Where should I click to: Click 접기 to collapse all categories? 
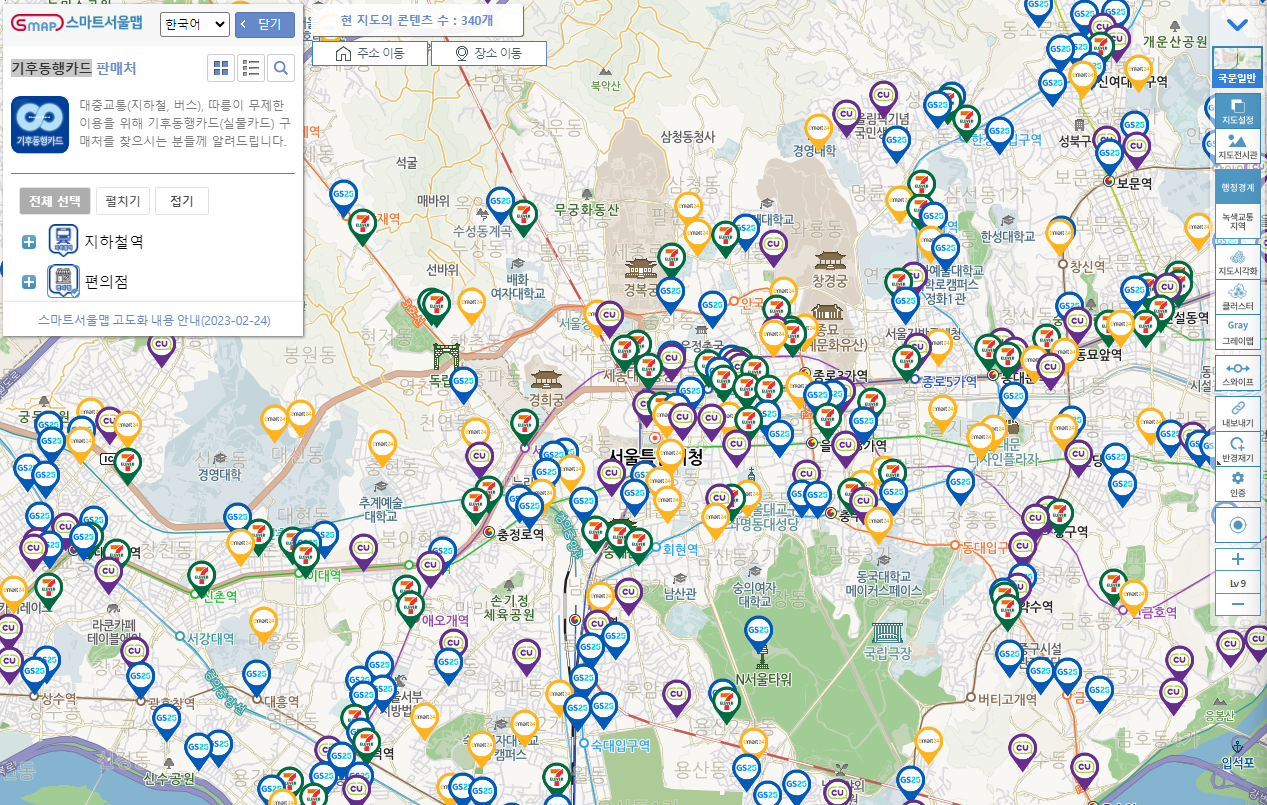tap(182, 201)
